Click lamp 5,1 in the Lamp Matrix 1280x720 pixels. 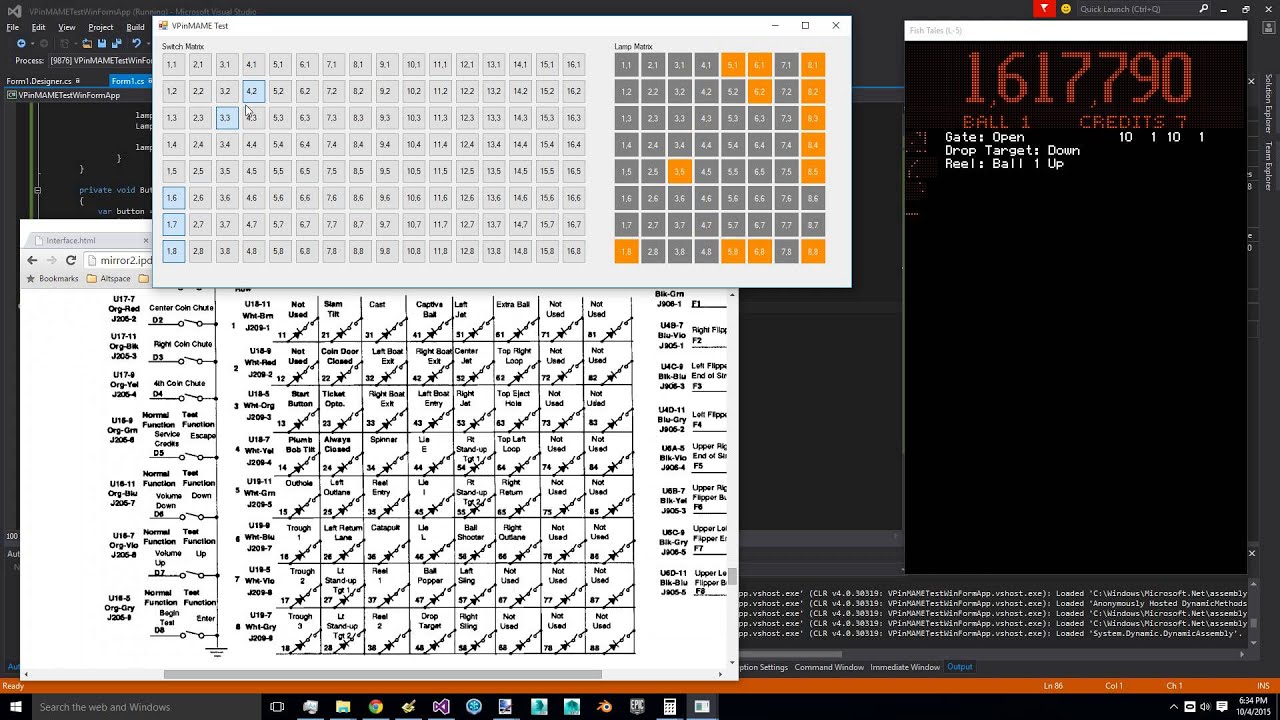(733, 65)
